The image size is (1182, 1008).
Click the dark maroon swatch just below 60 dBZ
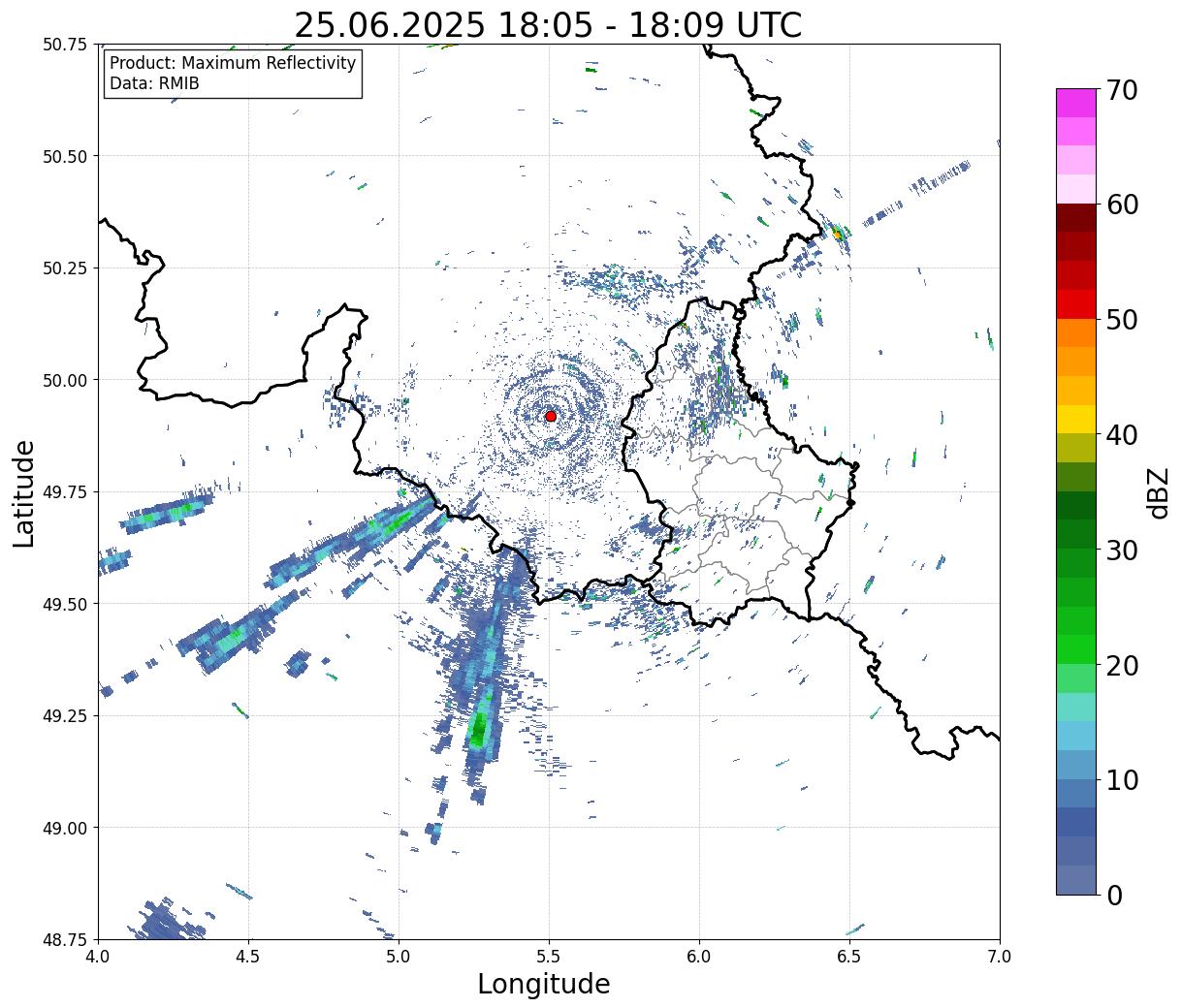tap(1076, 218)
